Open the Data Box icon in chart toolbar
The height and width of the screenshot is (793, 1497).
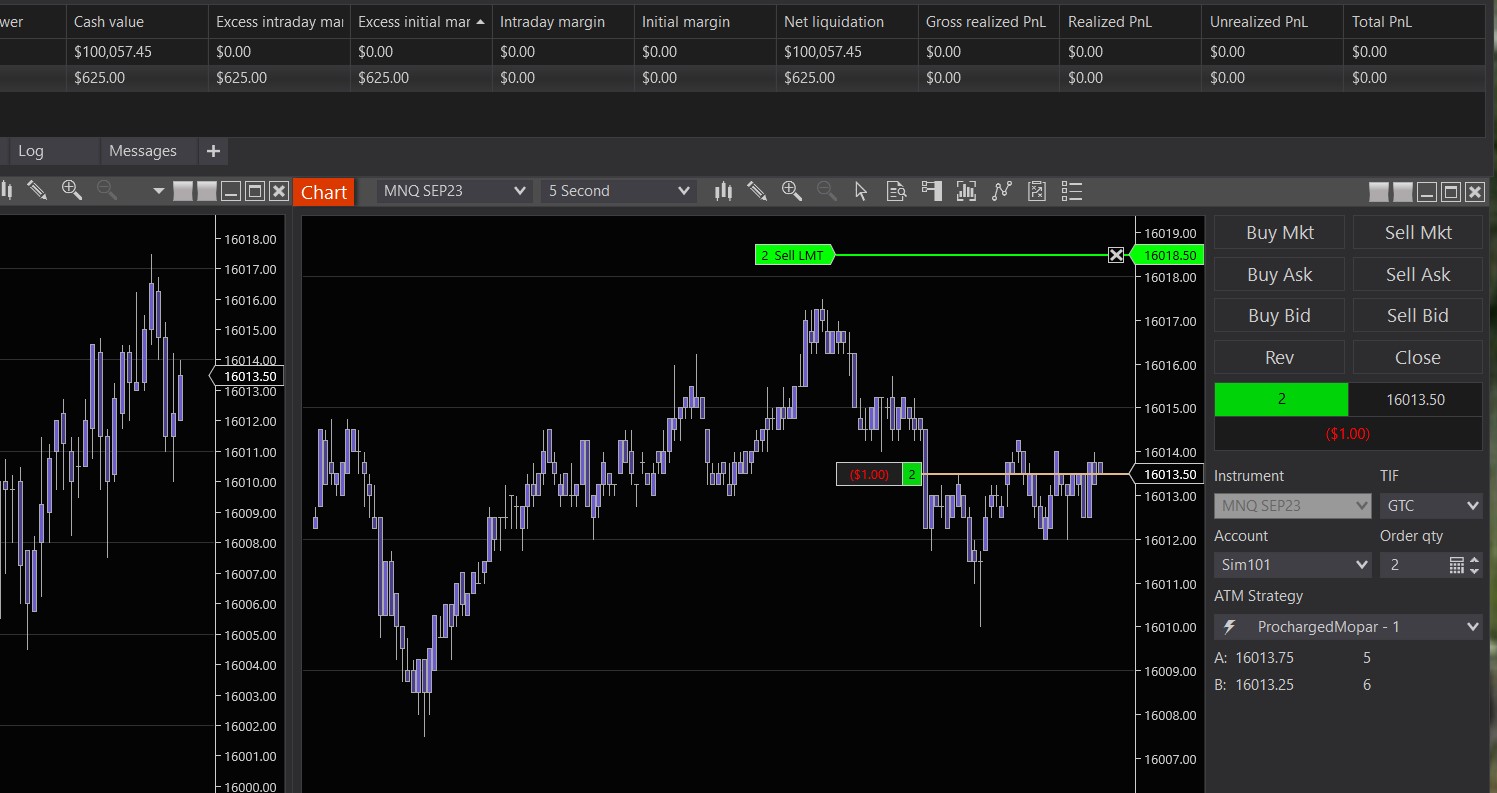(x=896, y=191)
